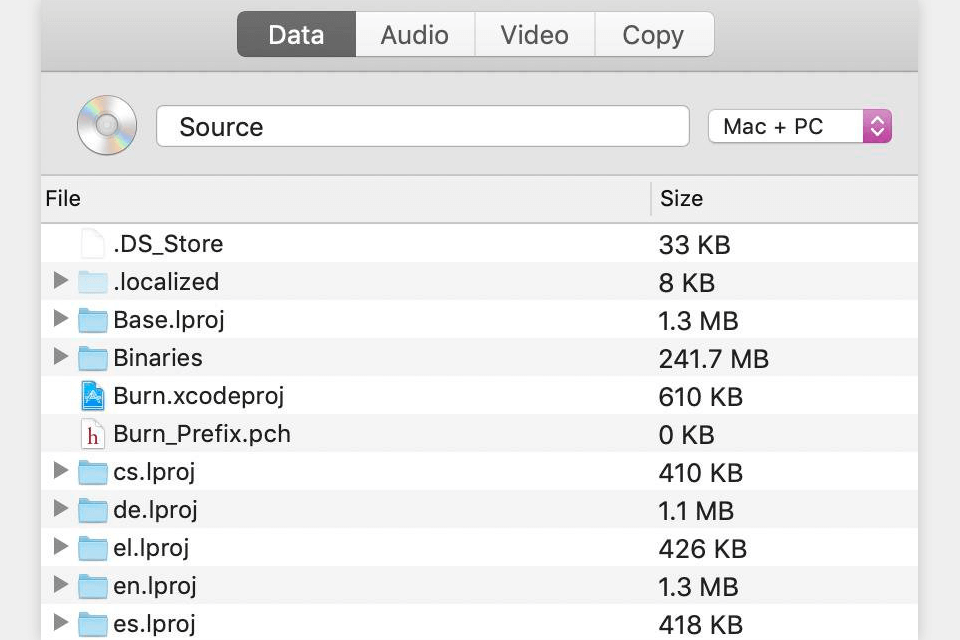Click the disc icon beside Source field
The height and width of the screenshot is (640, 960).
pyautogui.click(x=107, y=126)
